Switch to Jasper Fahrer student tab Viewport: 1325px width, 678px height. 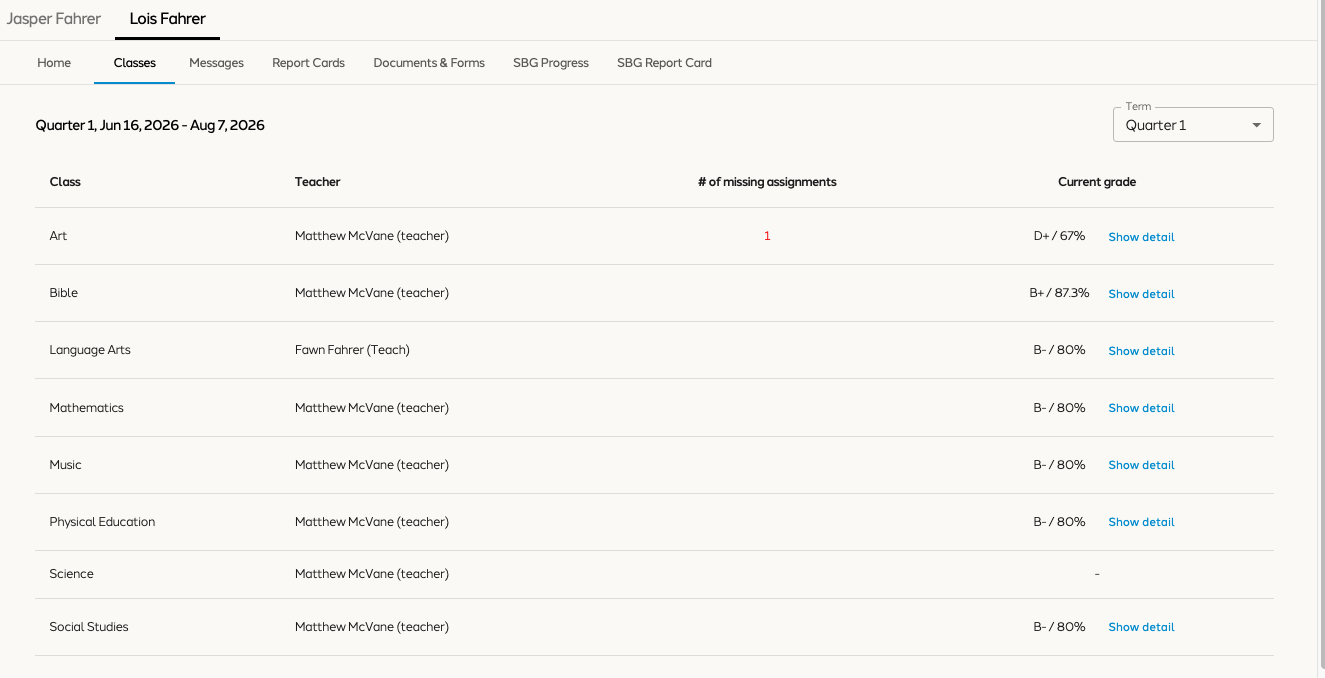tap(54, 19)
